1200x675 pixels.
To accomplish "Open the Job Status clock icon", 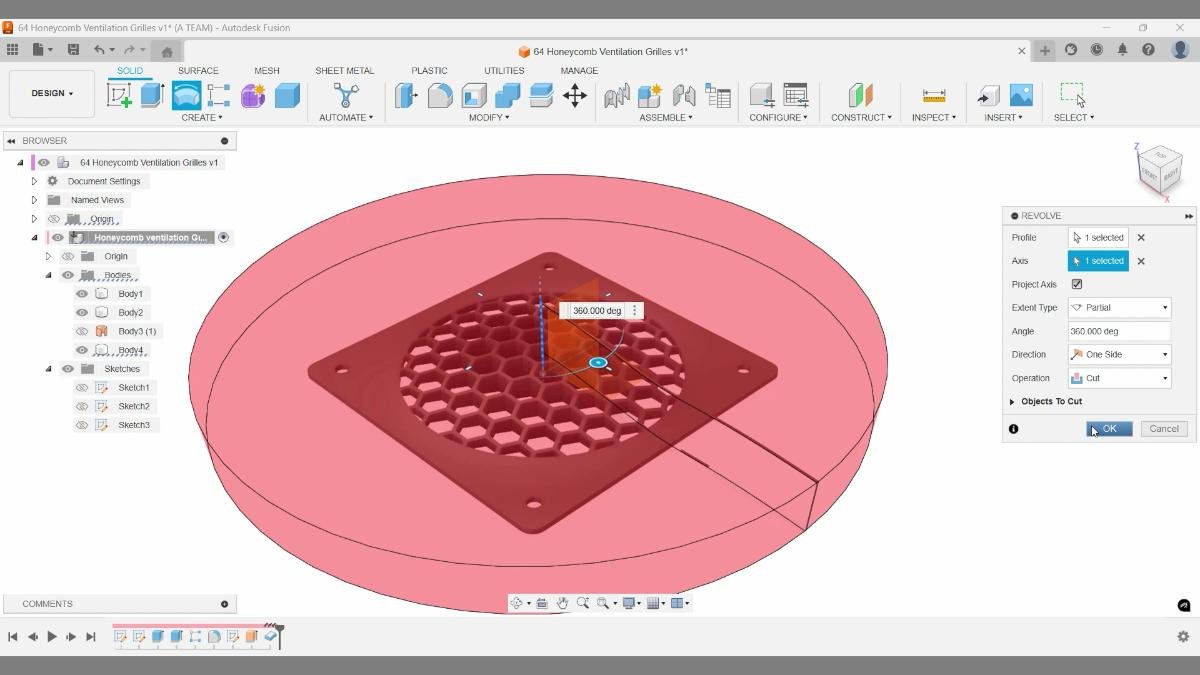I will point(1097,50).
